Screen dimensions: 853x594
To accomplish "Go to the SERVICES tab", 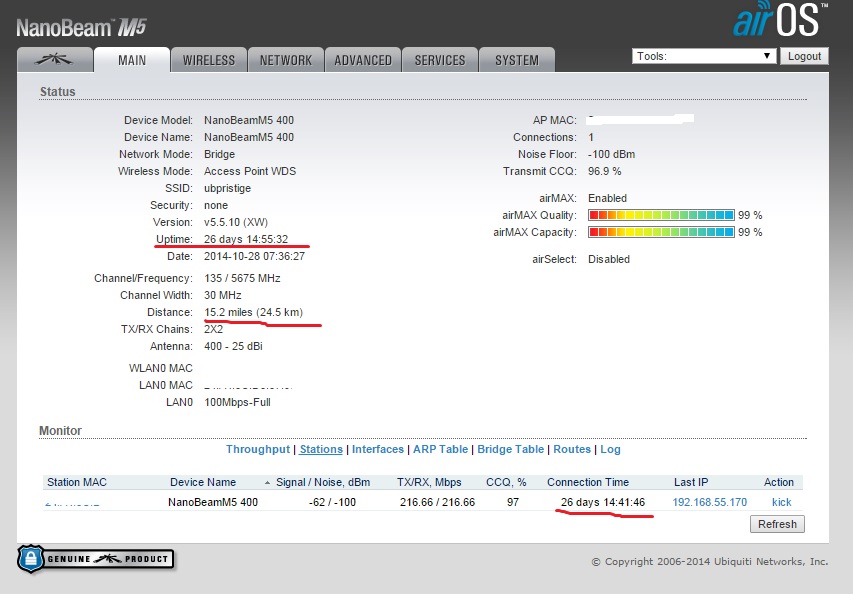I will [440, 60].
